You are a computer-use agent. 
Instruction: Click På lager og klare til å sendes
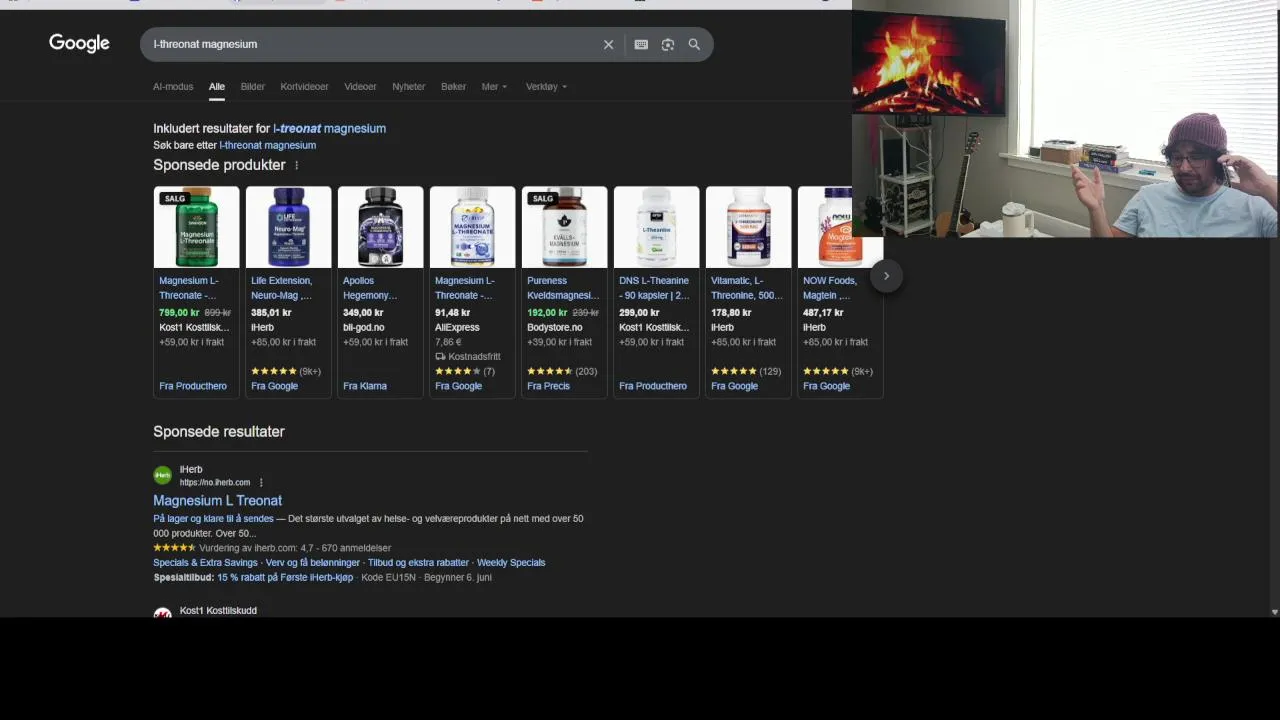(x=213, y=519)
